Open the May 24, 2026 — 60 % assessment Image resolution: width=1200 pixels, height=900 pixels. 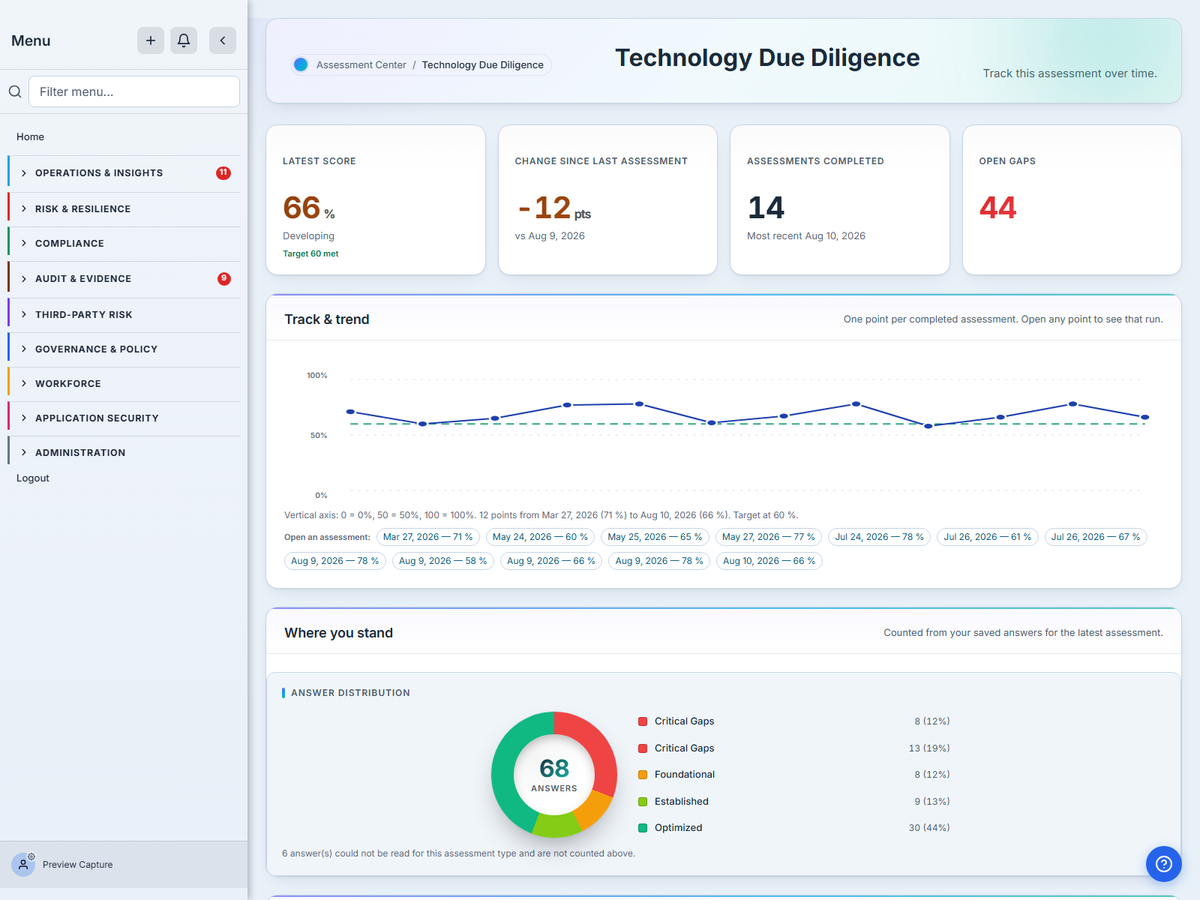coord(540,537)
